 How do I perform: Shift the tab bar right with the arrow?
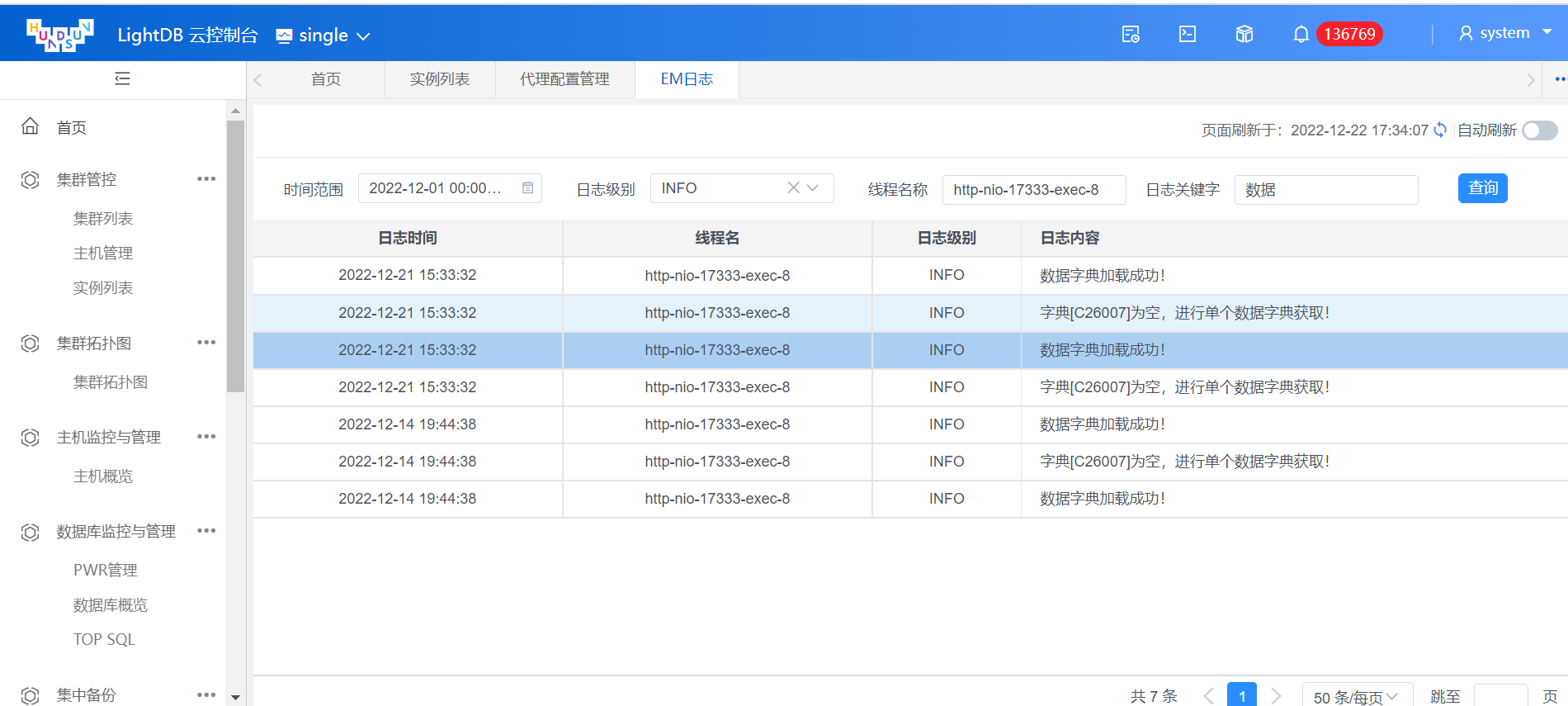coord(1531,80)
